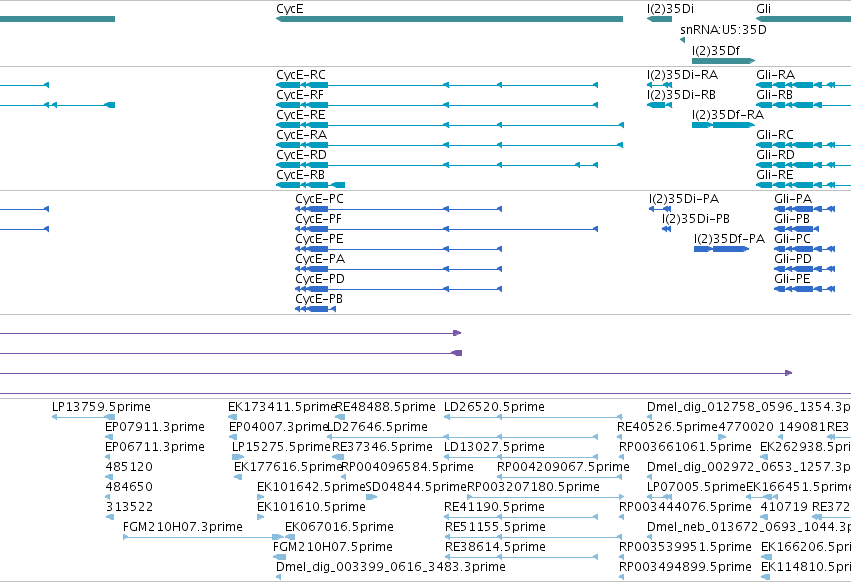Click the l(2)35Df-PA protein label

point(729,239)
